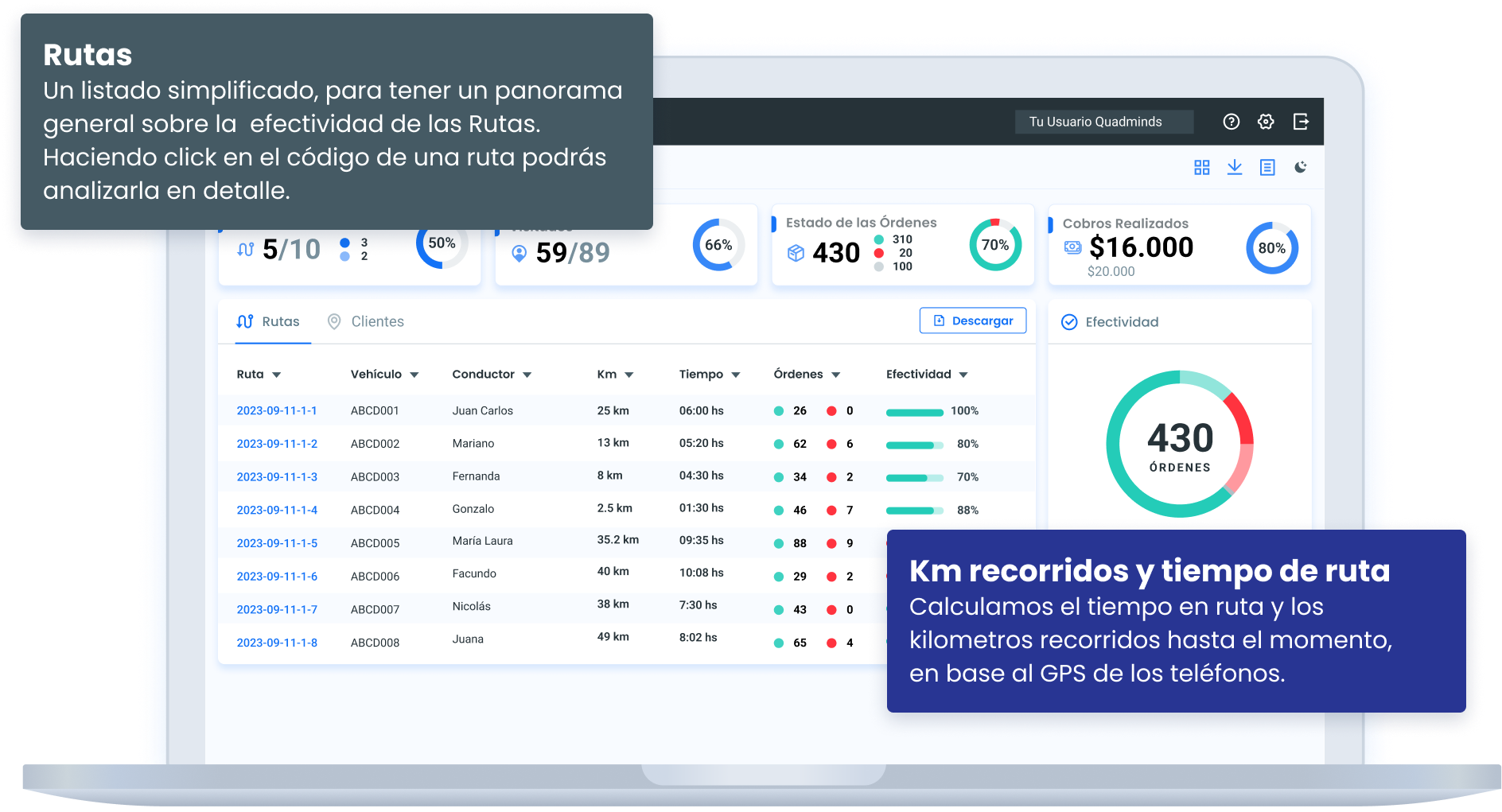1502x812 pixels.
Task: Click the 80% effectiveness progress bar for Mariano
Action: tap(914, 445)
